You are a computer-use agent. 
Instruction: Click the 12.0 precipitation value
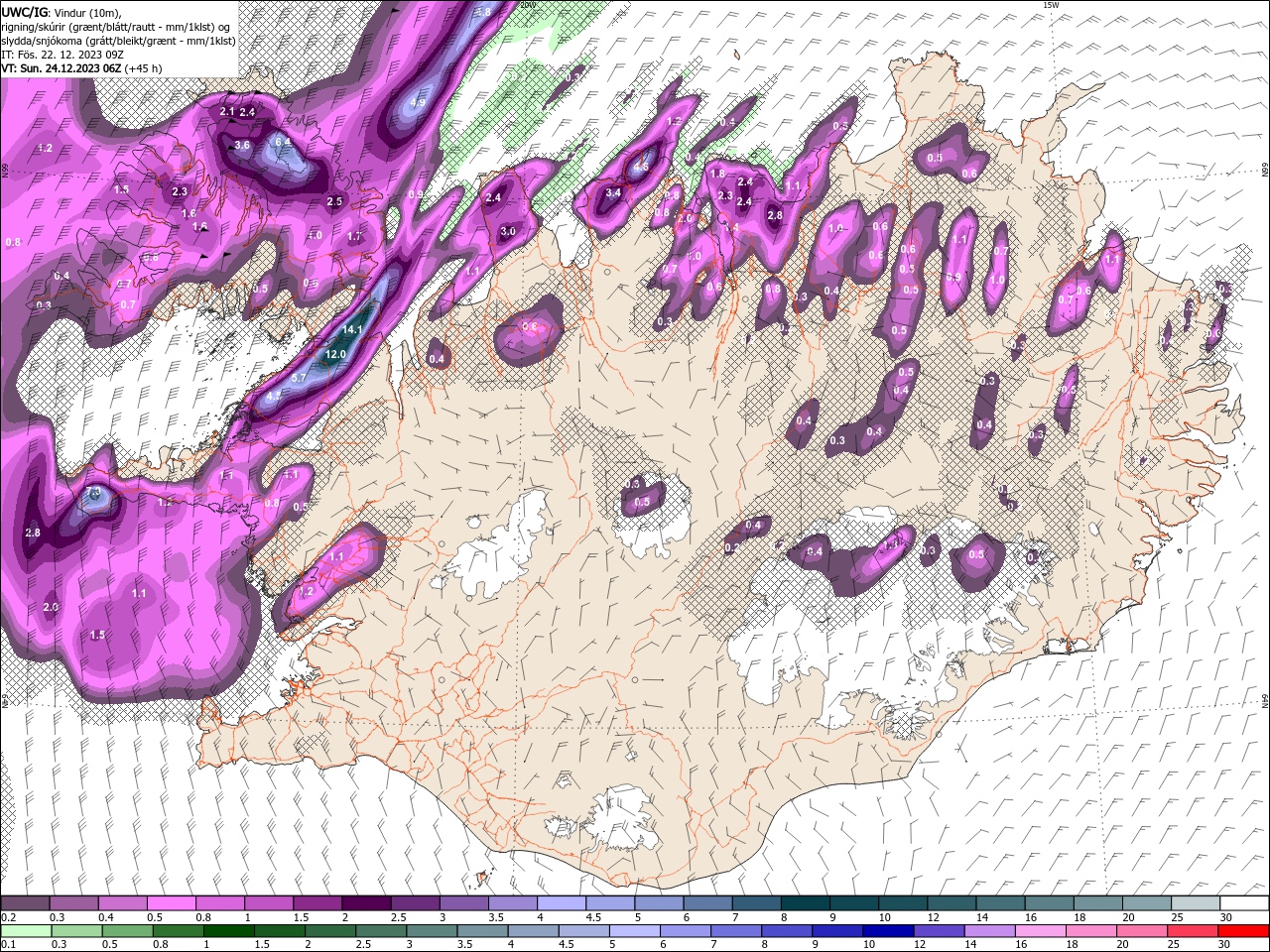click(335, 354)
